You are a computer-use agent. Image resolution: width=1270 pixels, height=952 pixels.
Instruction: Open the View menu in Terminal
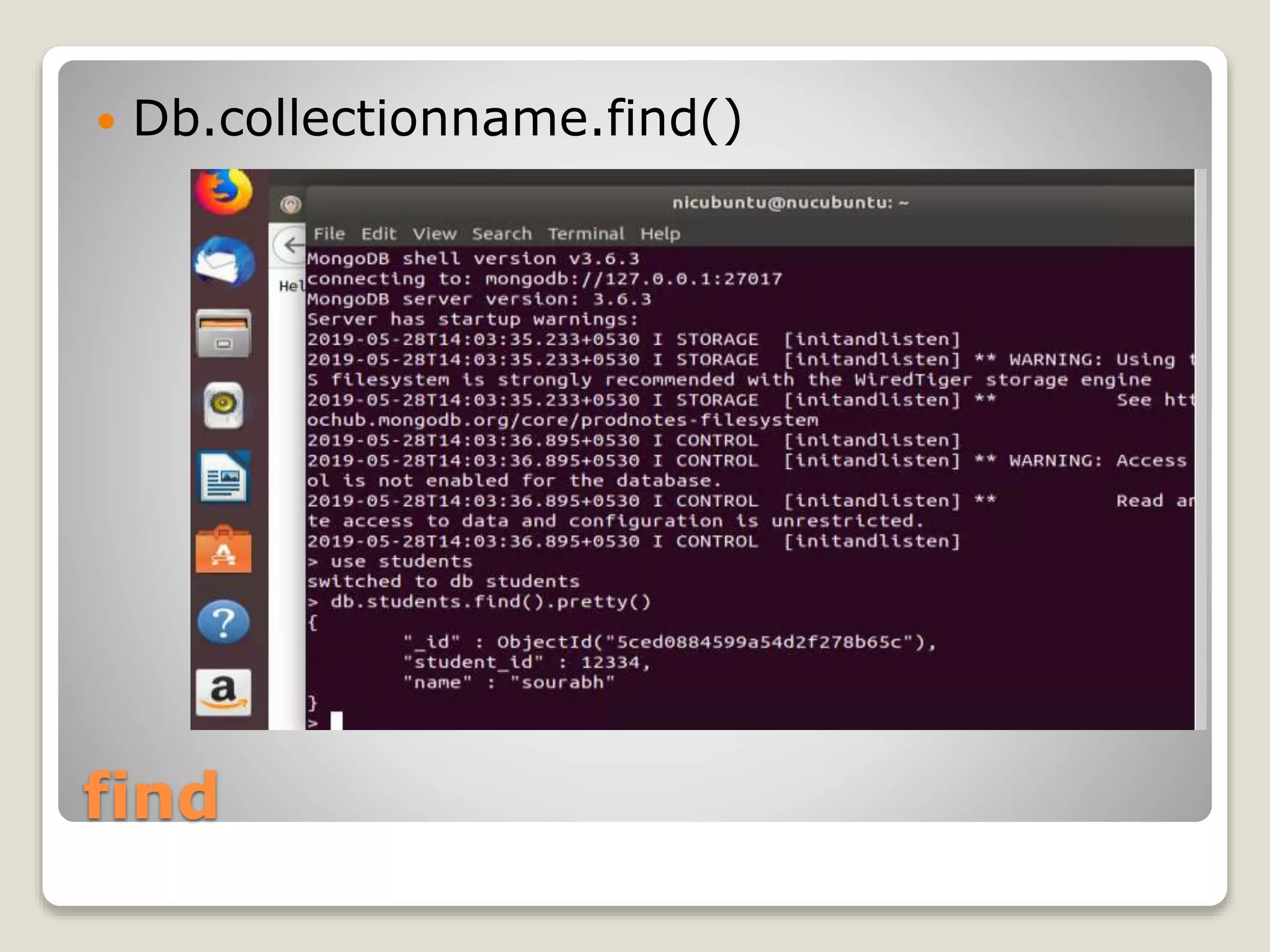point(435,234)
